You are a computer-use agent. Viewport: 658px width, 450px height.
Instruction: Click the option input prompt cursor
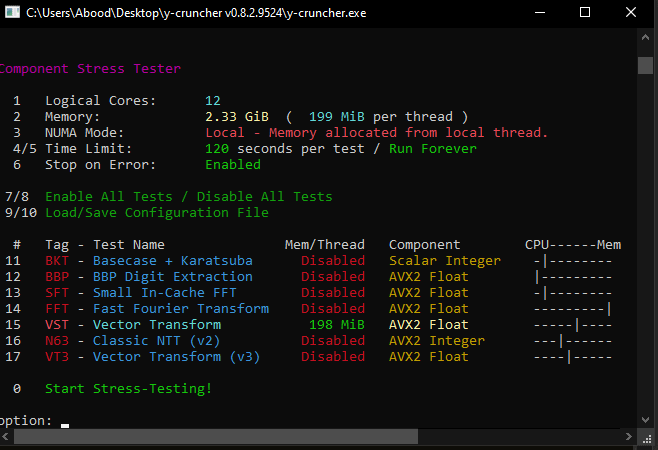(x=65, y=425)
